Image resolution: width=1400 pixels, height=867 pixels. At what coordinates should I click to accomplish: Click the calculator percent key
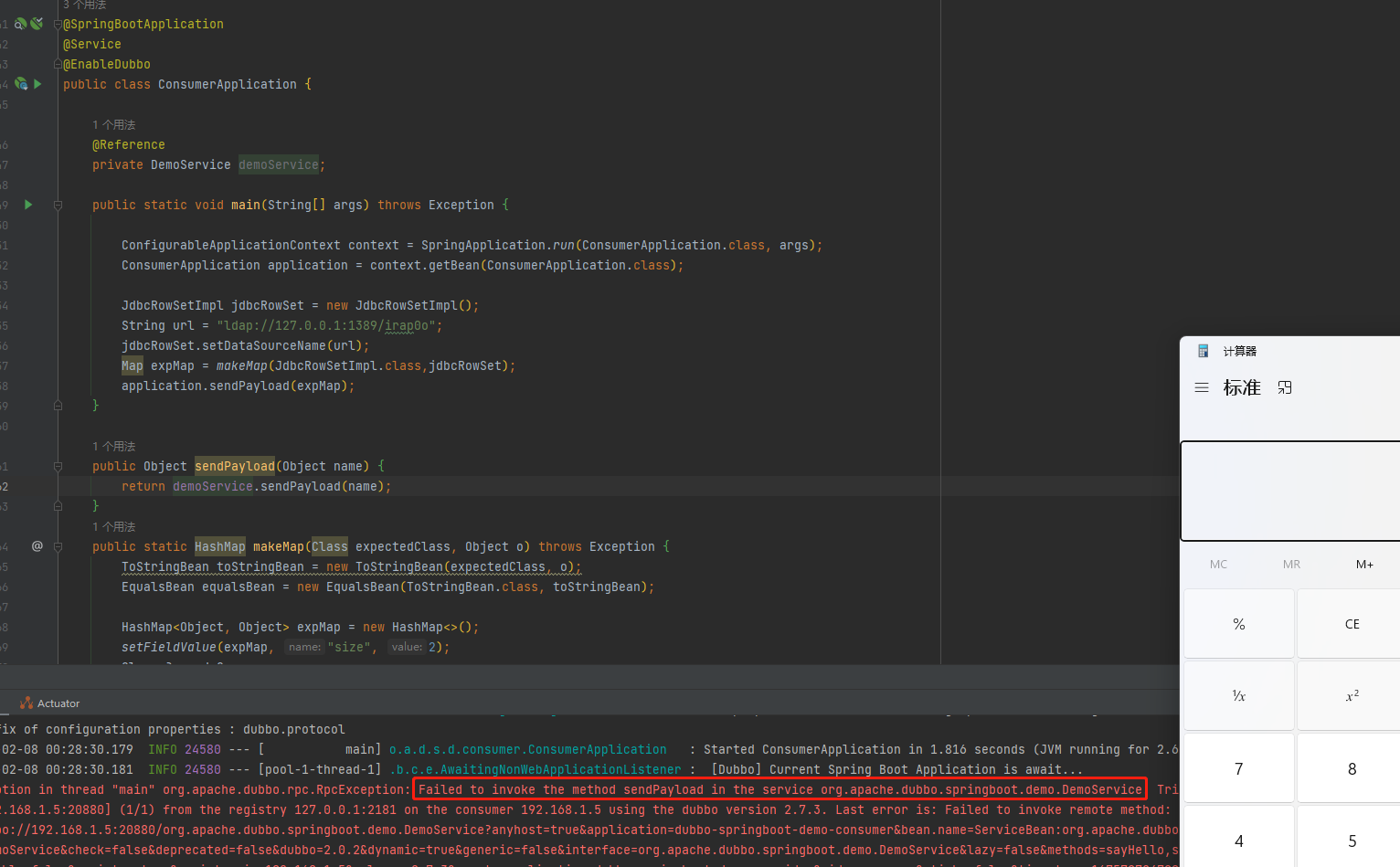1239,624
